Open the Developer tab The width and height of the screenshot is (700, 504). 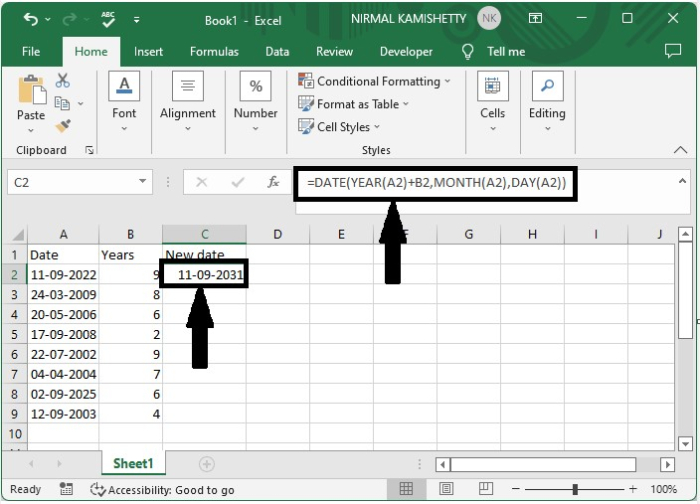(406, 52)
